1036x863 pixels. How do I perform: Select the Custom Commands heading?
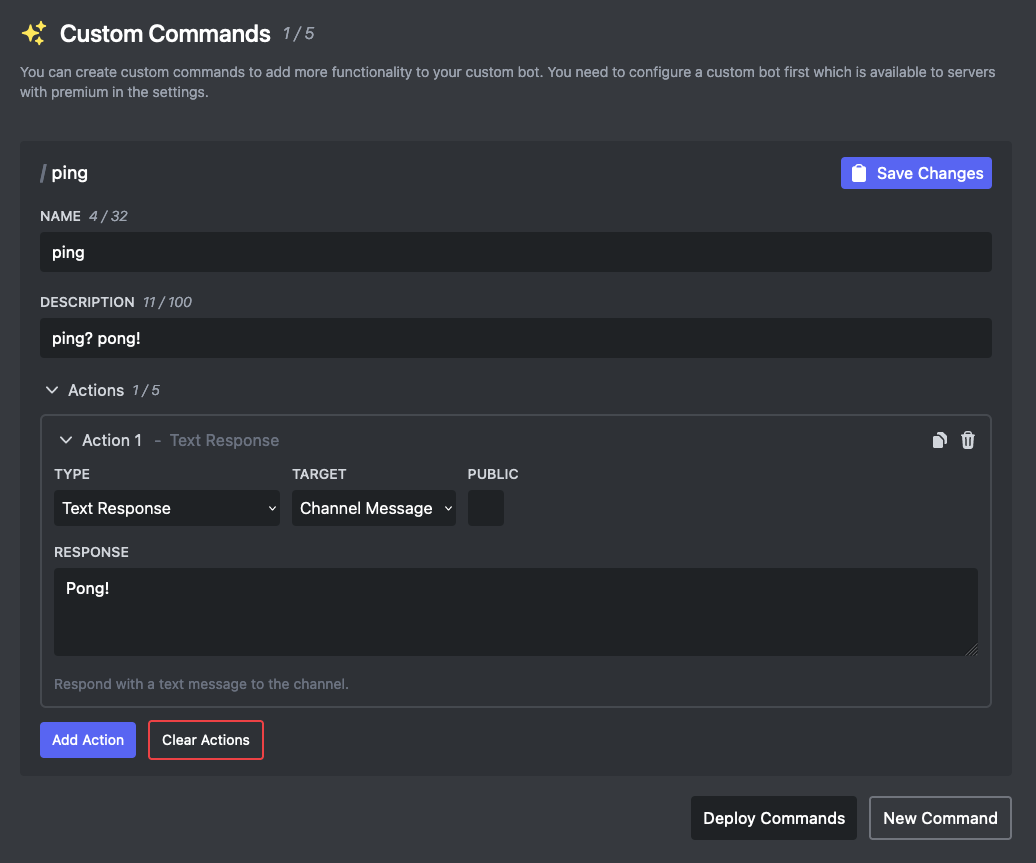tap(165, 32)
